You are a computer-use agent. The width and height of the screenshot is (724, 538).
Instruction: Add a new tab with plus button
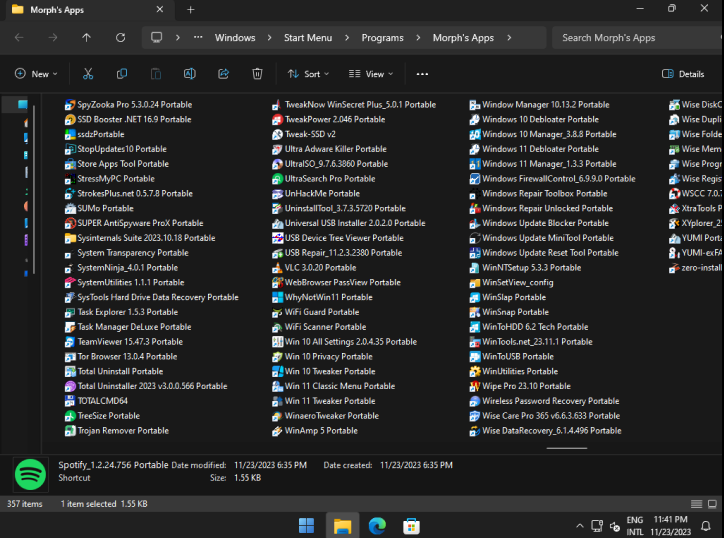191,10
